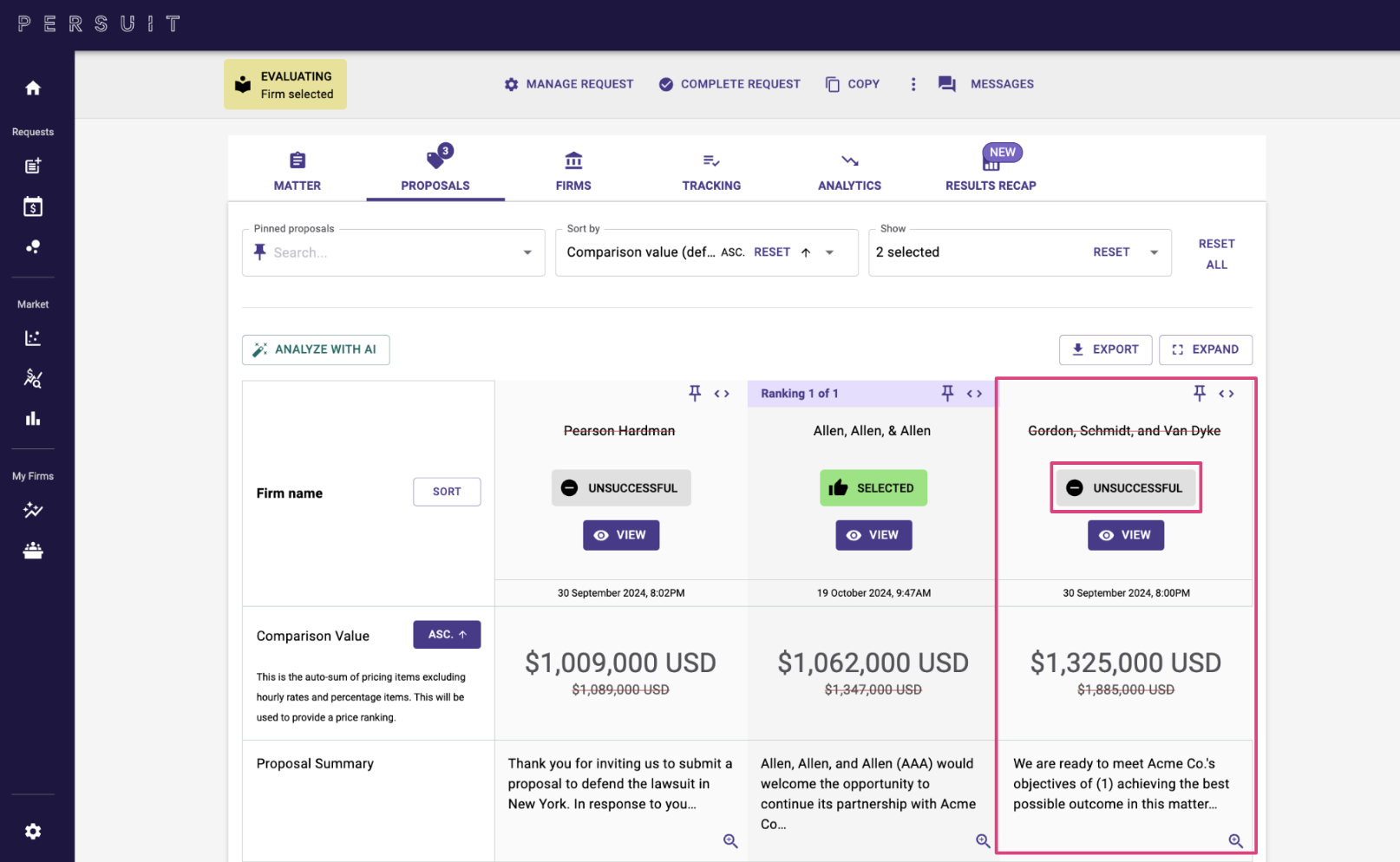Open the group icon under My Firms
This screenshot has height=862, width=1400.
click(33, 551)
